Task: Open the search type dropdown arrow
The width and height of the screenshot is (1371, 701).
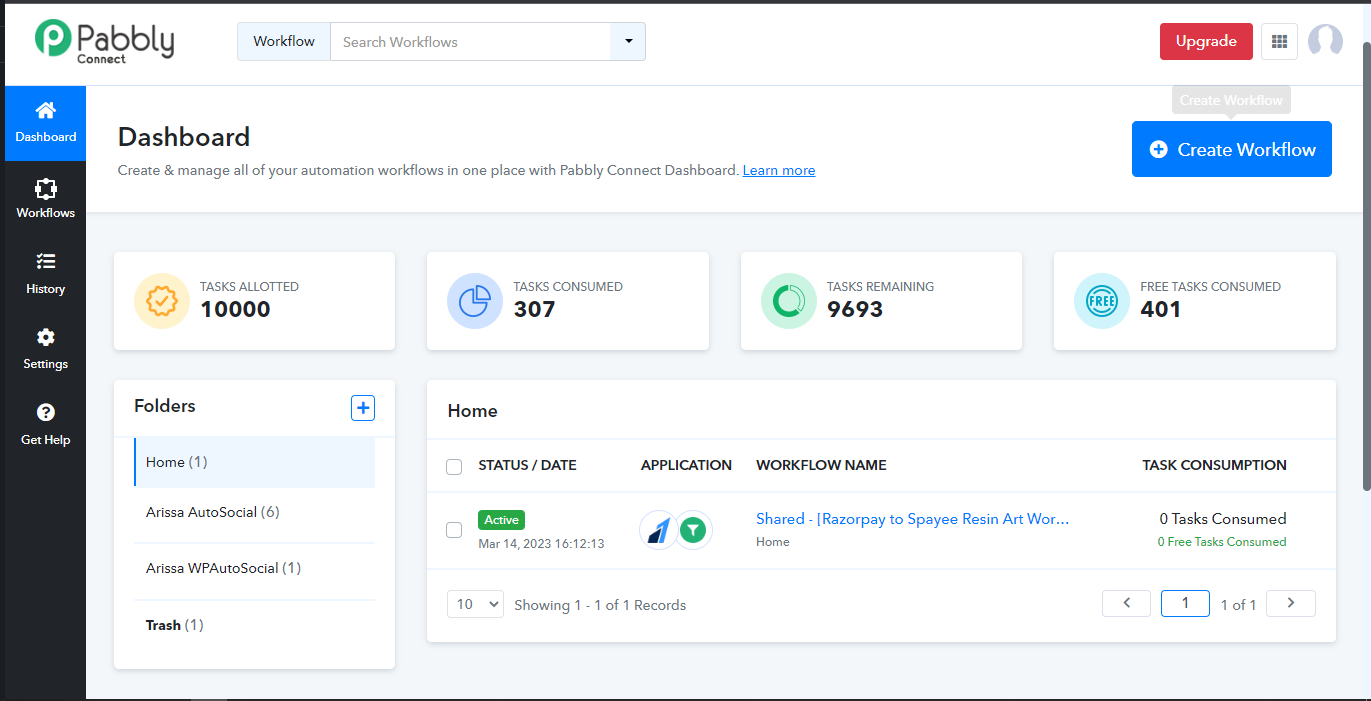Action: click(x=628, y=41)
